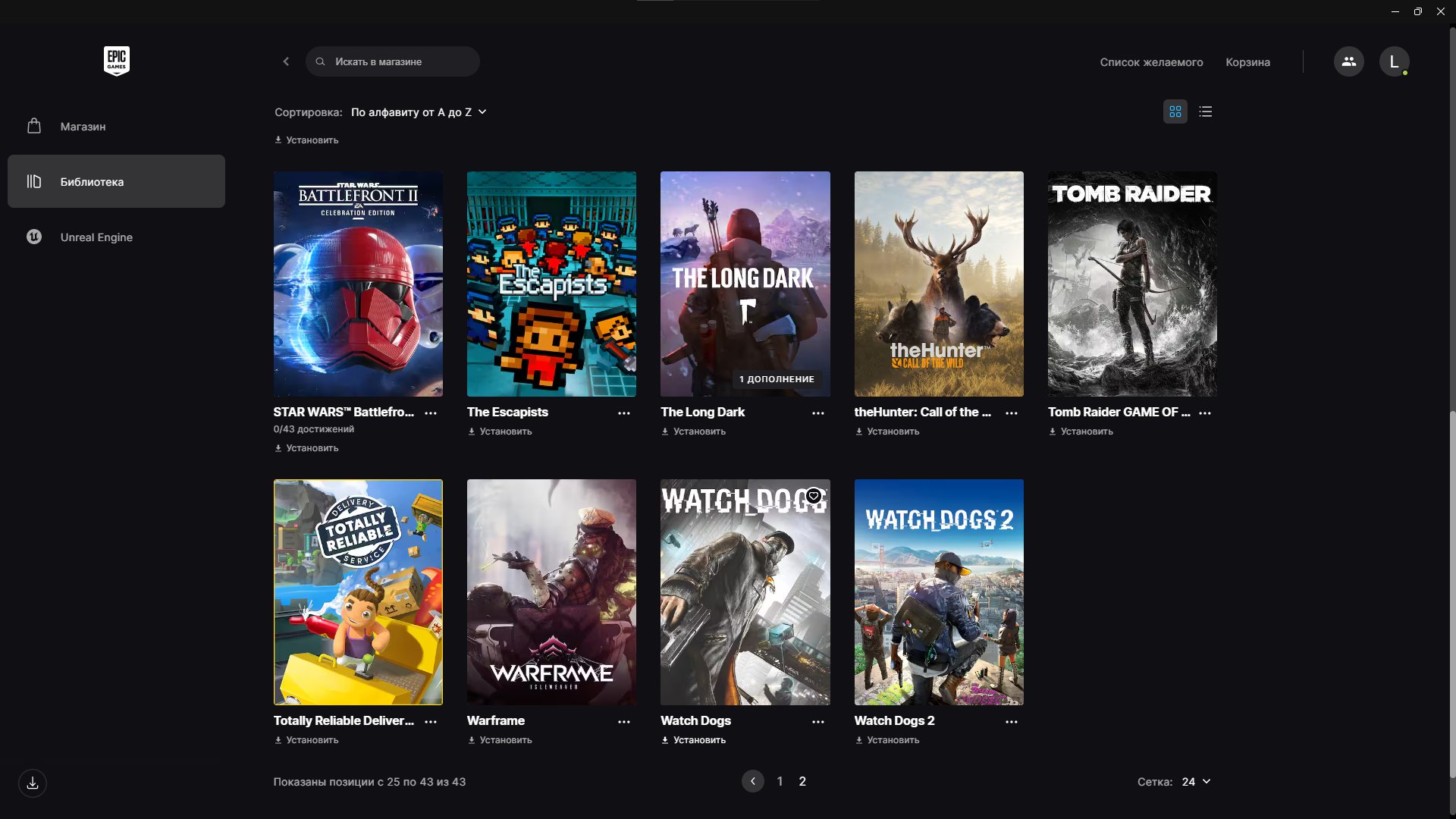The width and height of the screenshot is (1456, 819).
Task: Open the Unreal Engine sidebar item
Action: 96,237
